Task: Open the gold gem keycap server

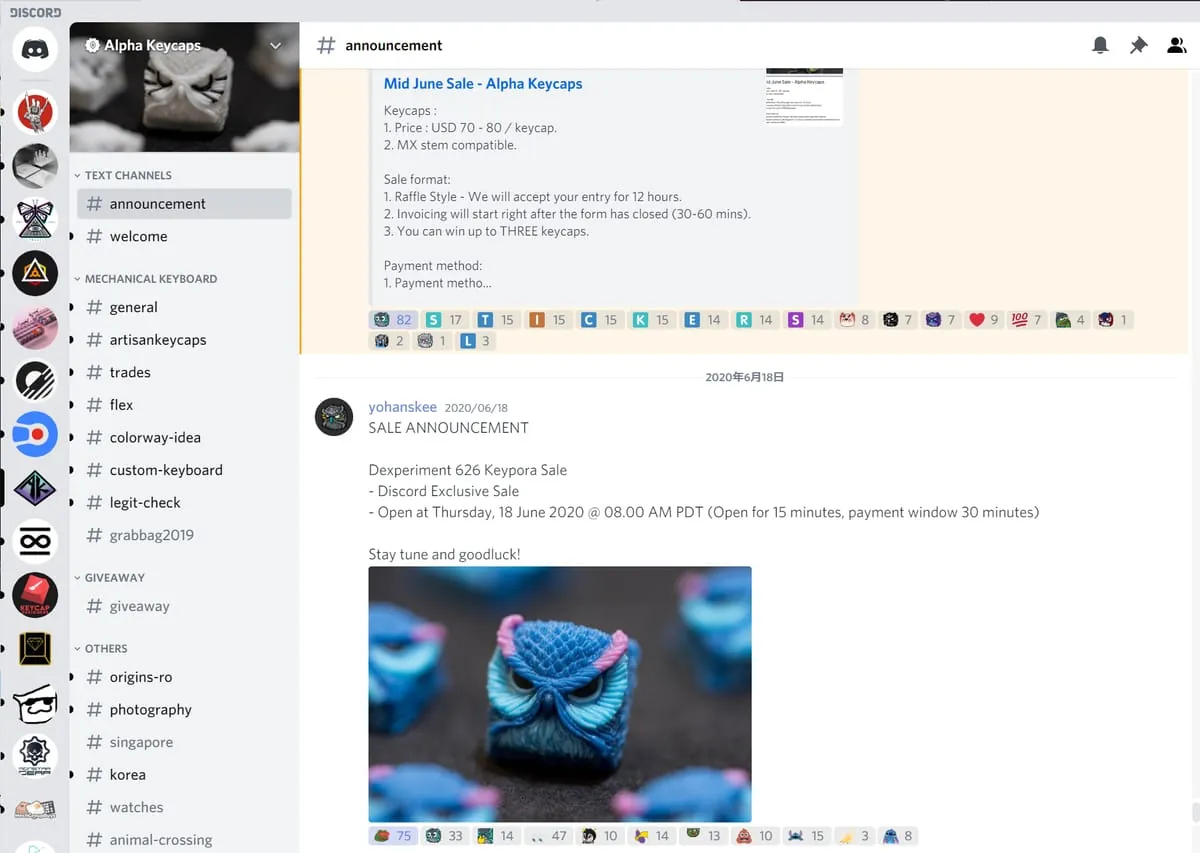Action: [x=35, y=650]
